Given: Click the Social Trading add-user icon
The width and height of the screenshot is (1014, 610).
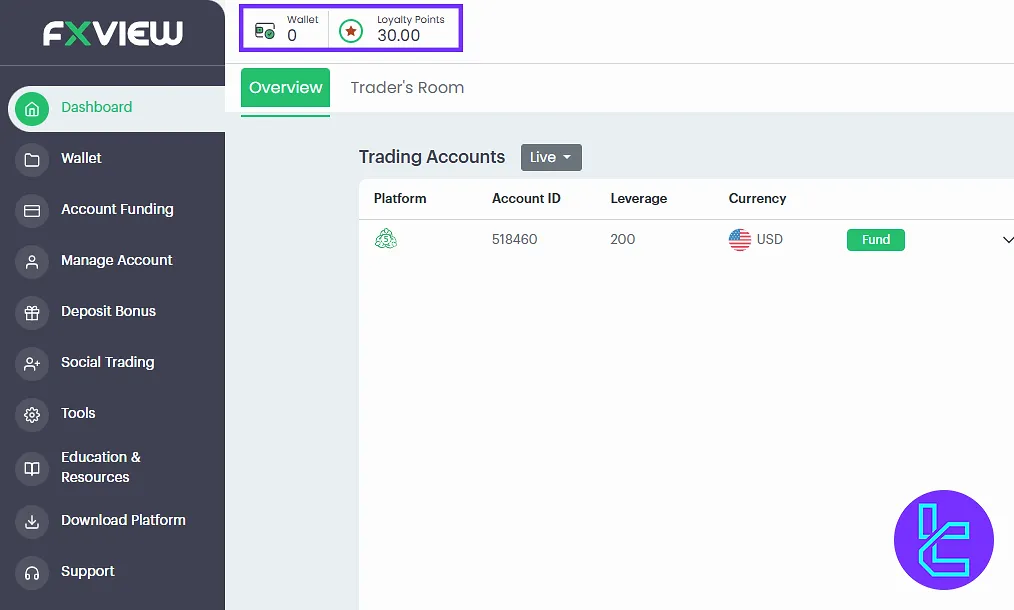Looking at the screenshot, I should pyautogui.click(x=32, y=364).
